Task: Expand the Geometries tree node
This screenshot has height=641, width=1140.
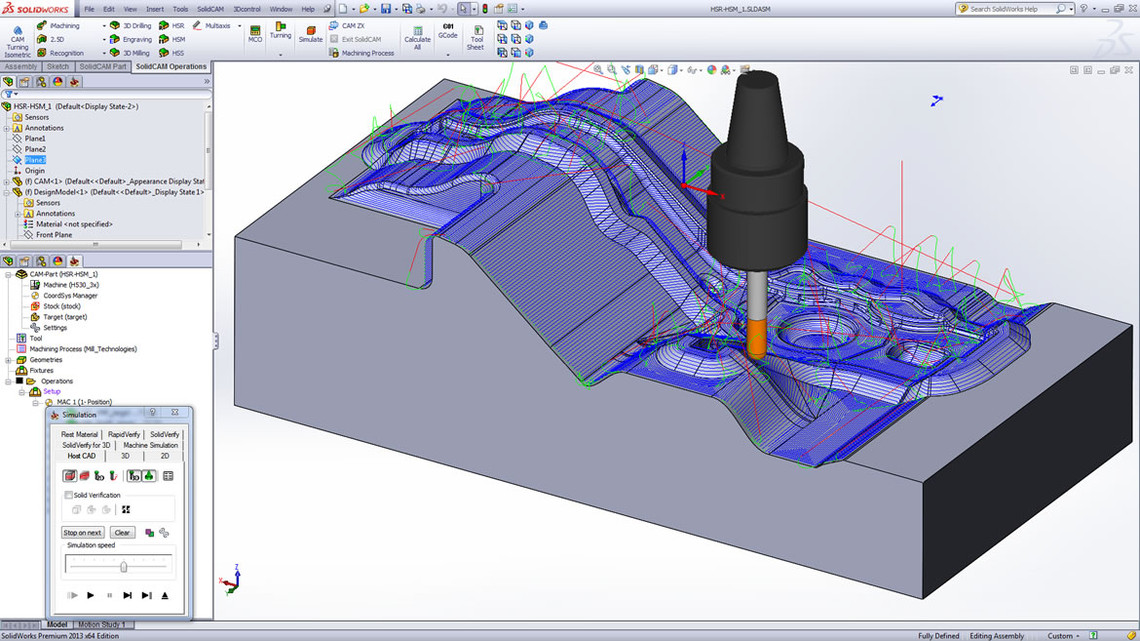Action: [x=8, y=360]
